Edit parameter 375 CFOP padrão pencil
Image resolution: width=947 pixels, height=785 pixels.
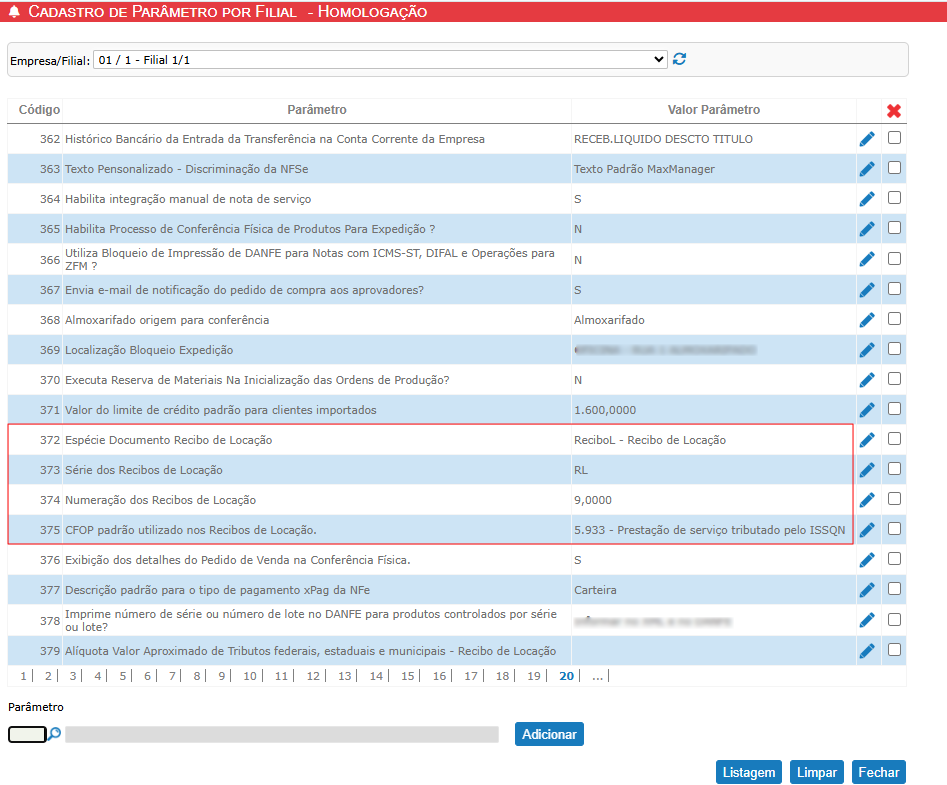pyautogui.click(x=867, y=530)
